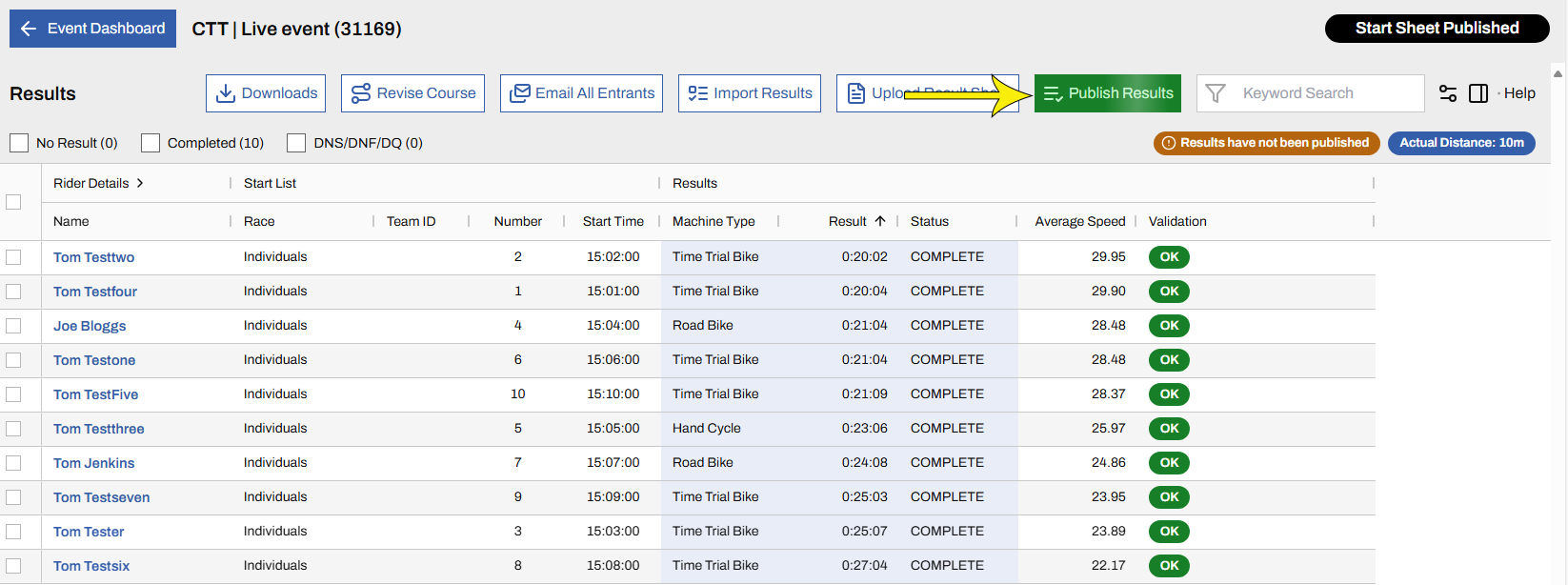This screenshot has width=1568, height=585.
Task: Enable the No Result filter checkbox
Action: (19, 143)
